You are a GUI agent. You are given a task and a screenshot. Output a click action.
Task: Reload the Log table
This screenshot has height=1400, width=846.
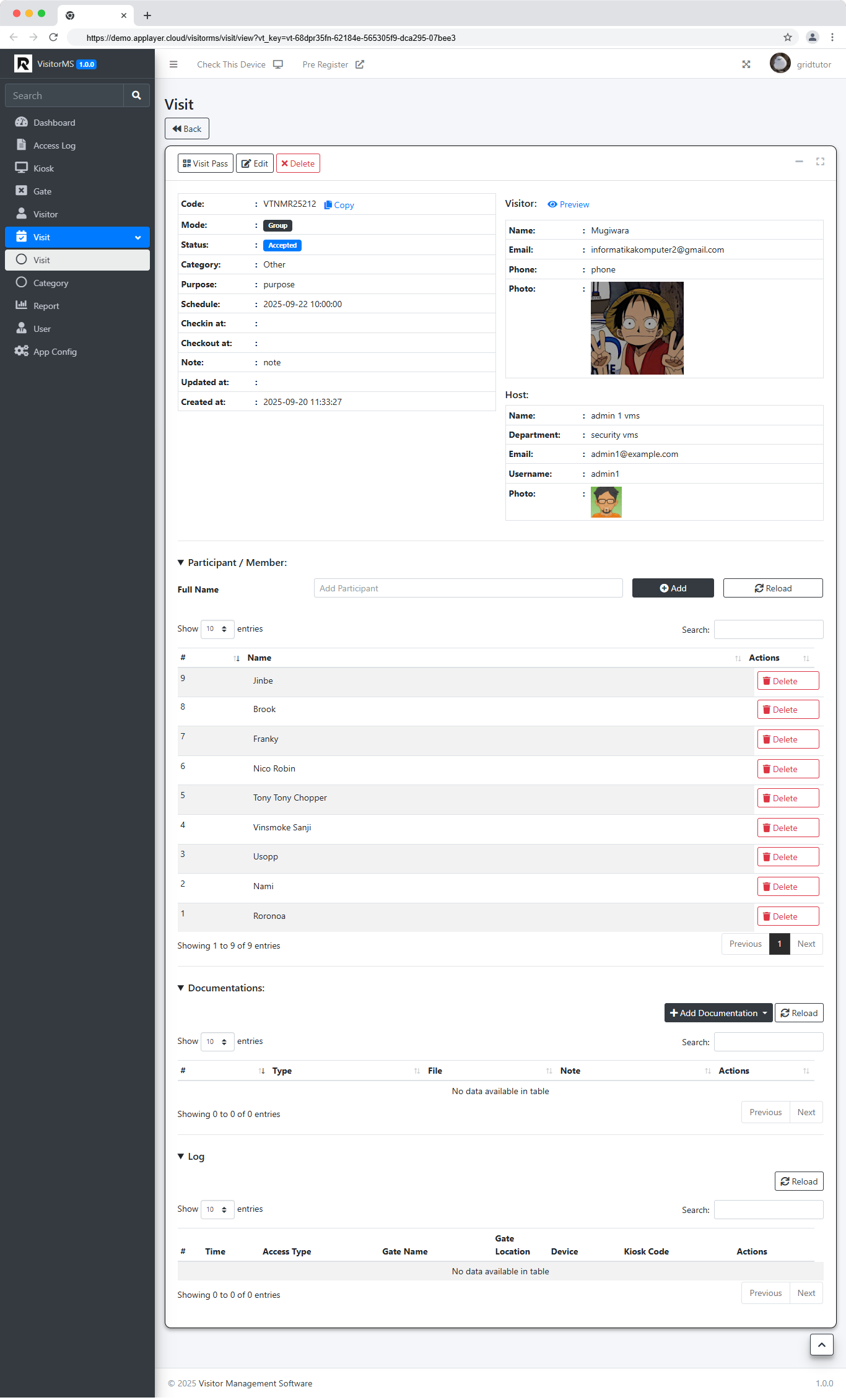pyautogui.click(x=799, y=1181)
